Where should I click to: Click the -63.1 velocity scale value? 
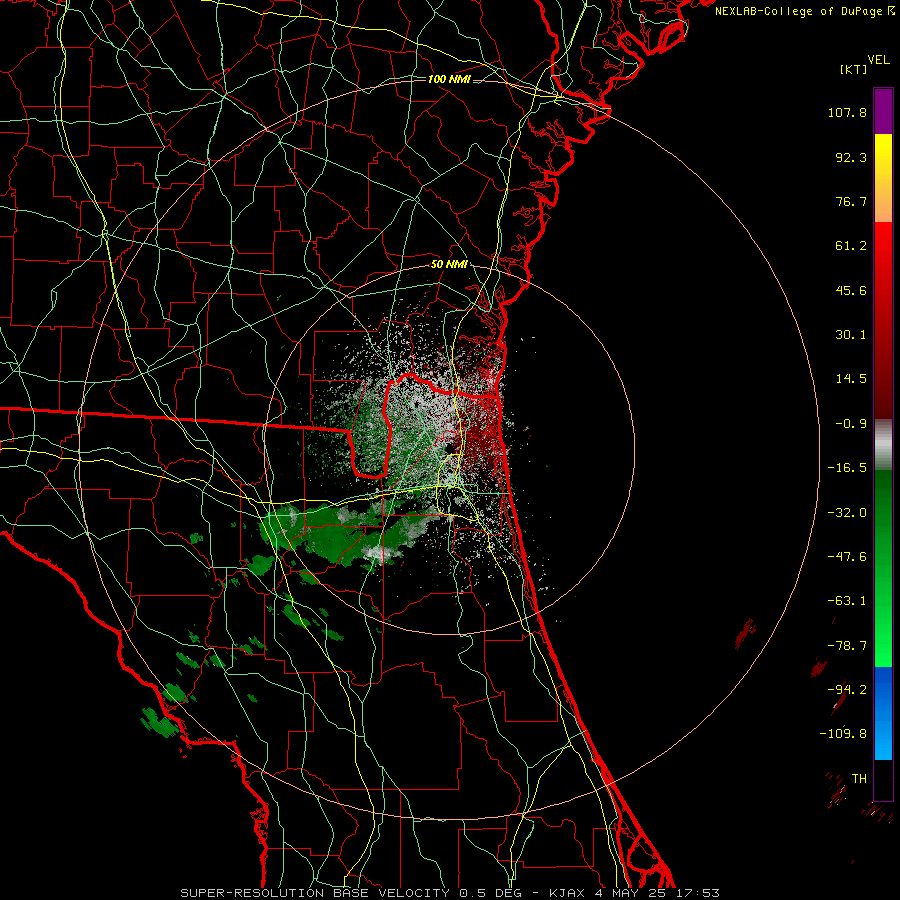[847, 601]
